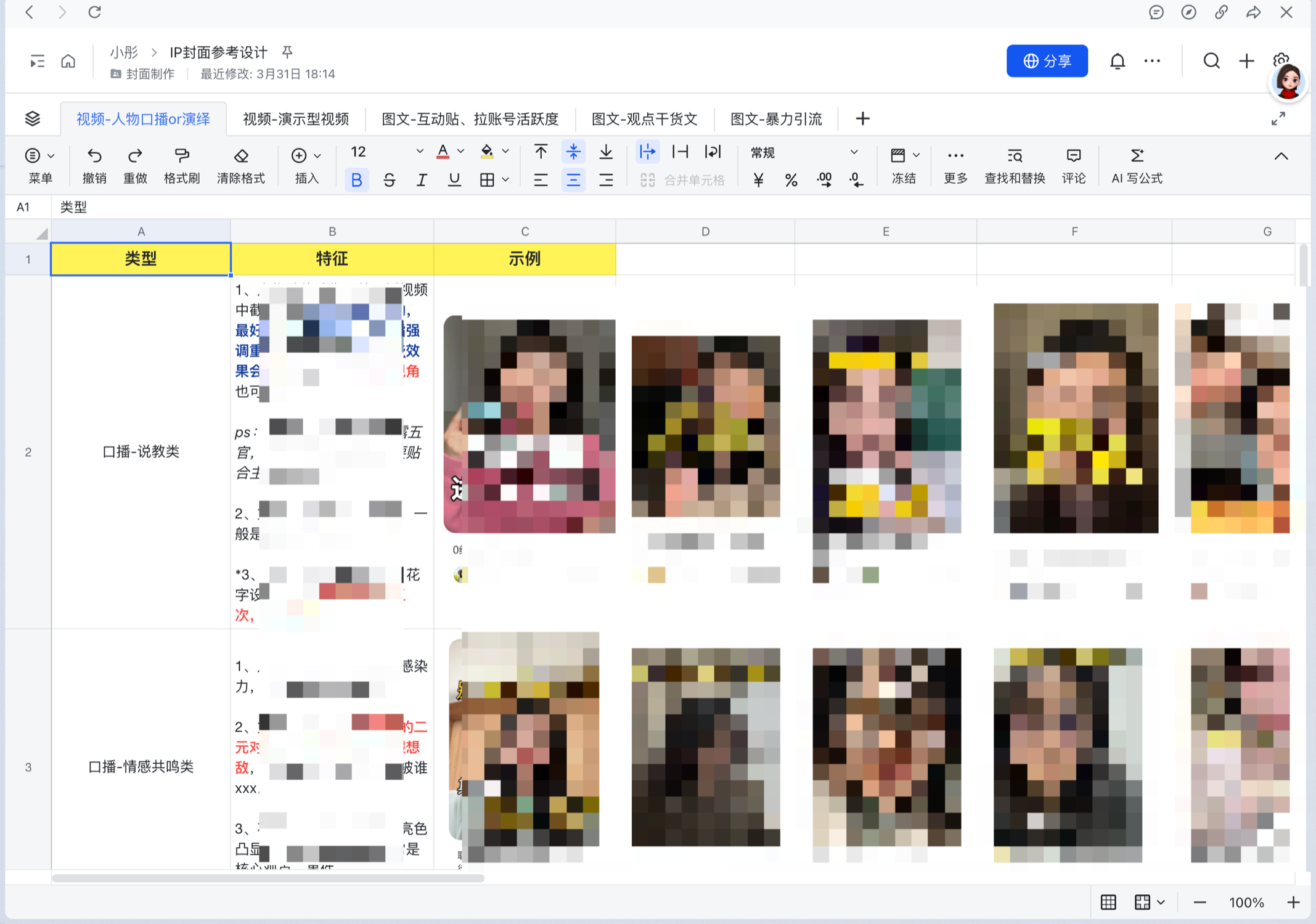1316x924 pixels.
Task: Click the undo (撤销) arrow icon
Action: pyautogui.click(x=94, y=155)
